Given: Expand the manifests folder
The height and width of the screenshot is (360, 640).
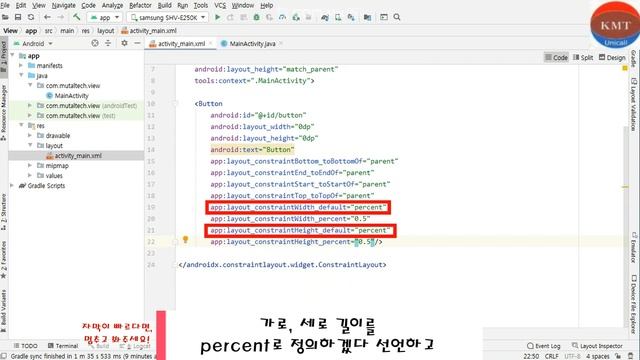Looking at the screenshot, I should tap(21, 65).
